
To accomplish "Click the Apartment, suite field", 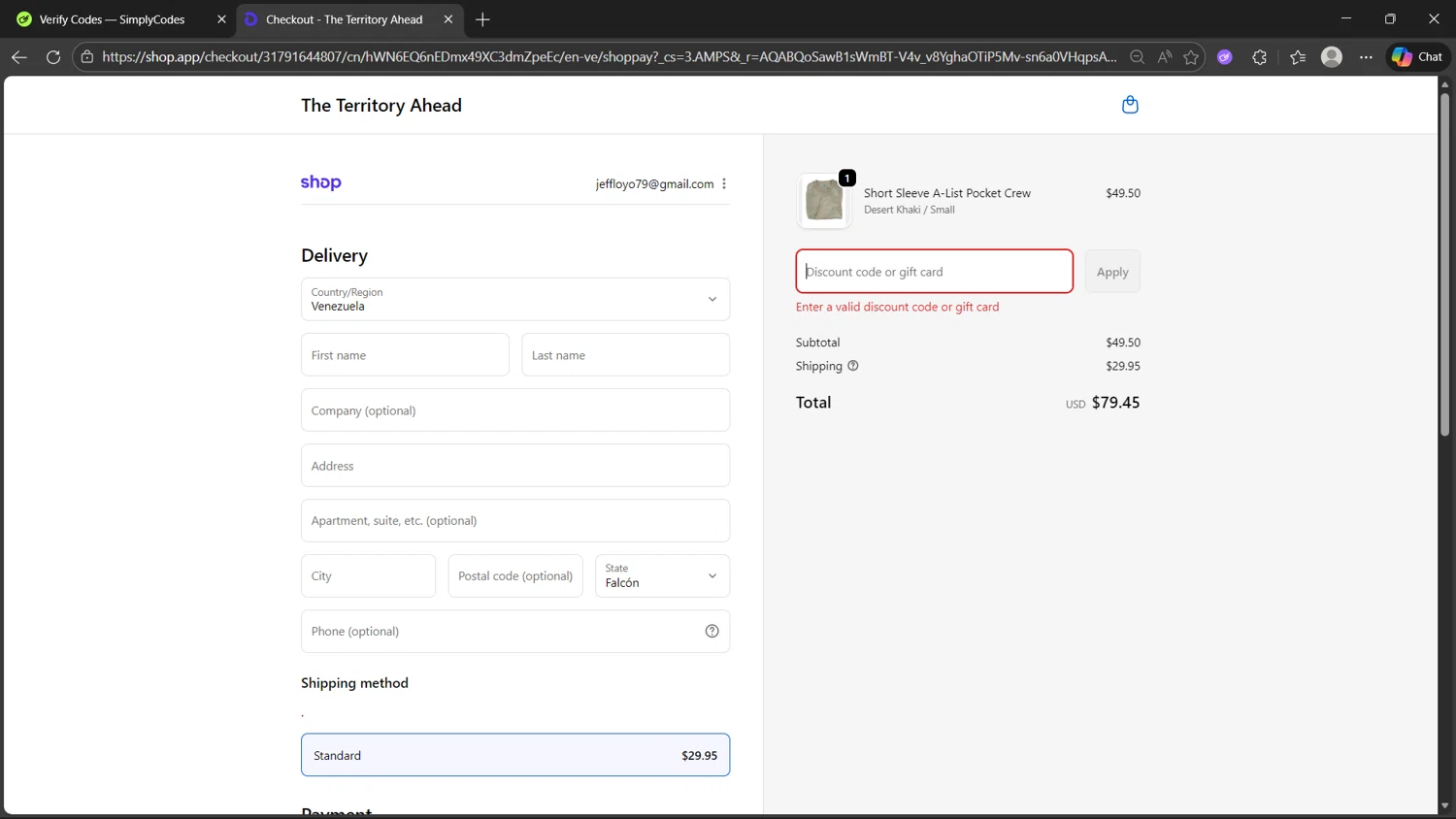I will [x=515, y=520].
